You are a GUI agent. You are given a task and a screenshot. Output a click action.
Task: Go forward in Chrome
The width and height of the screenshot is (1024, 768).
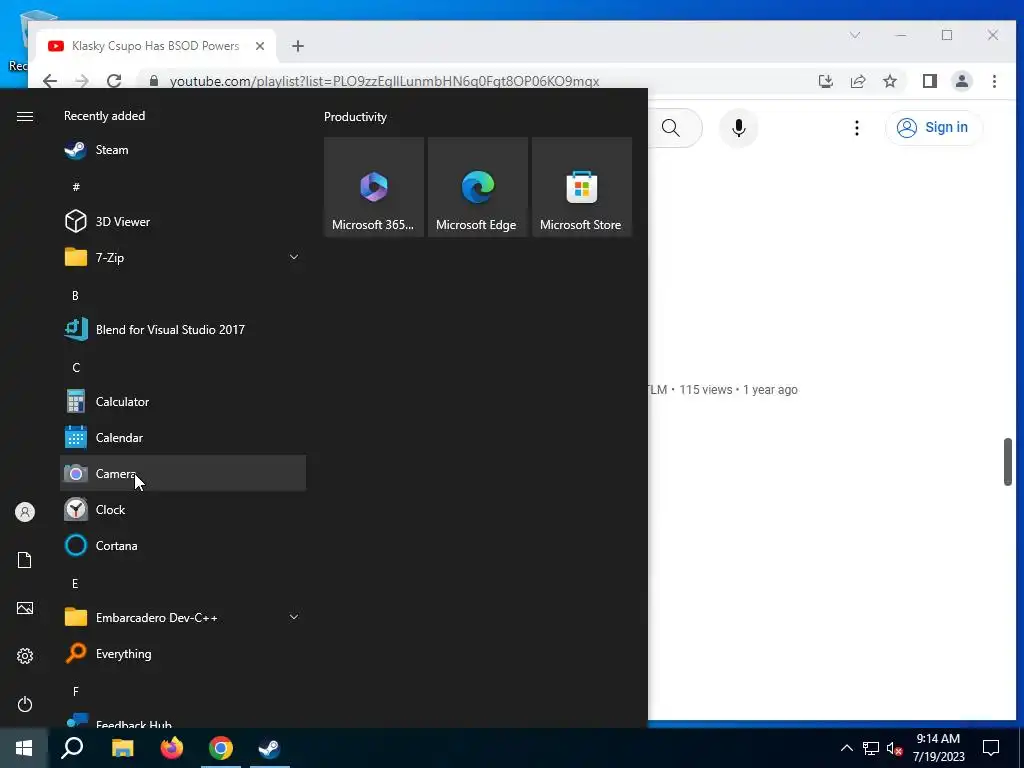(x=82, y=81)
